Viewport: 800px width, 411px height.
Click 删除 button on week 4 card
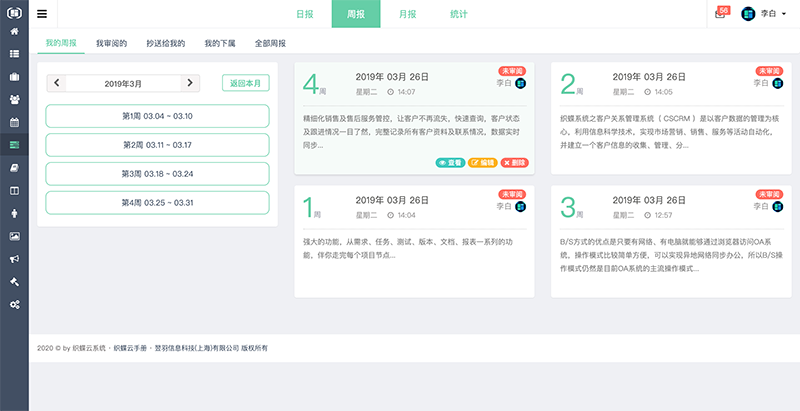point(514,163)
